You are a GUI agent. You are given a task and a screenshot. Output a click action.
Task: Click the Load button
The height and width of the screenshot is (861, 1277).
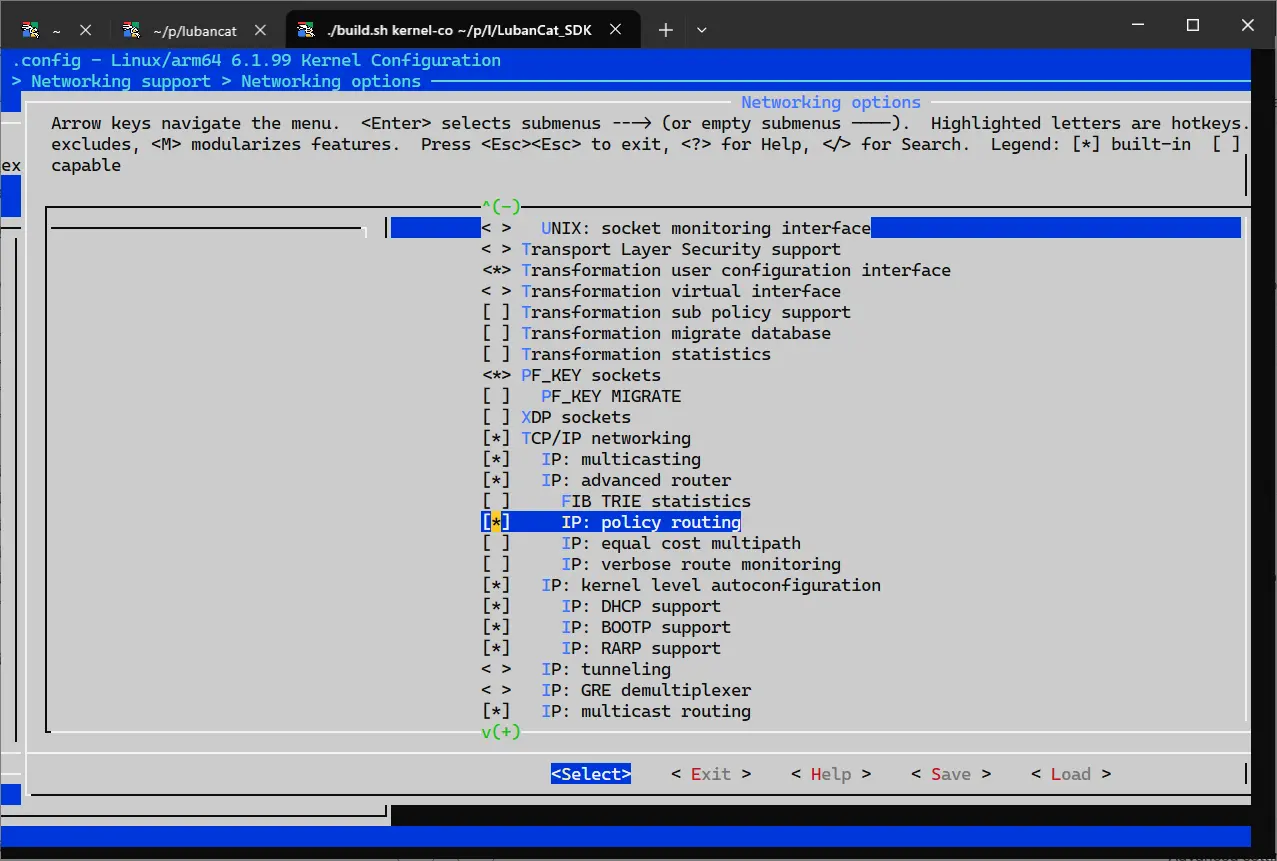[x=1070, y=774]
